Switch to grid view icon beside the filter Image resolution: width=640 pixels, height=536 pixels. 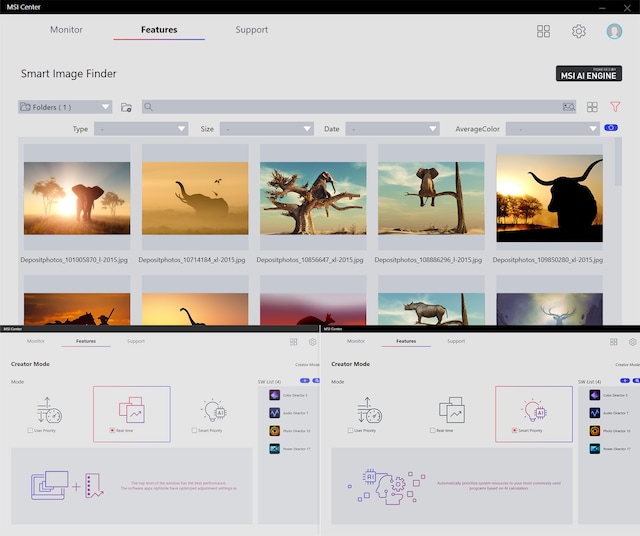[592, 107]
